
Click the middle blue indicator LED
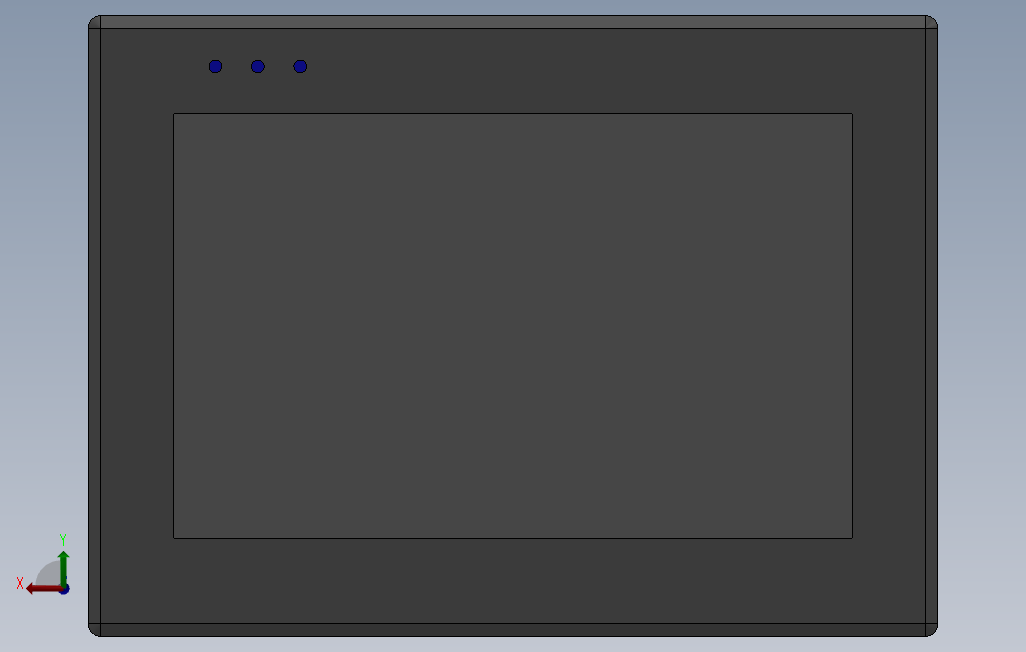[258, 66]
